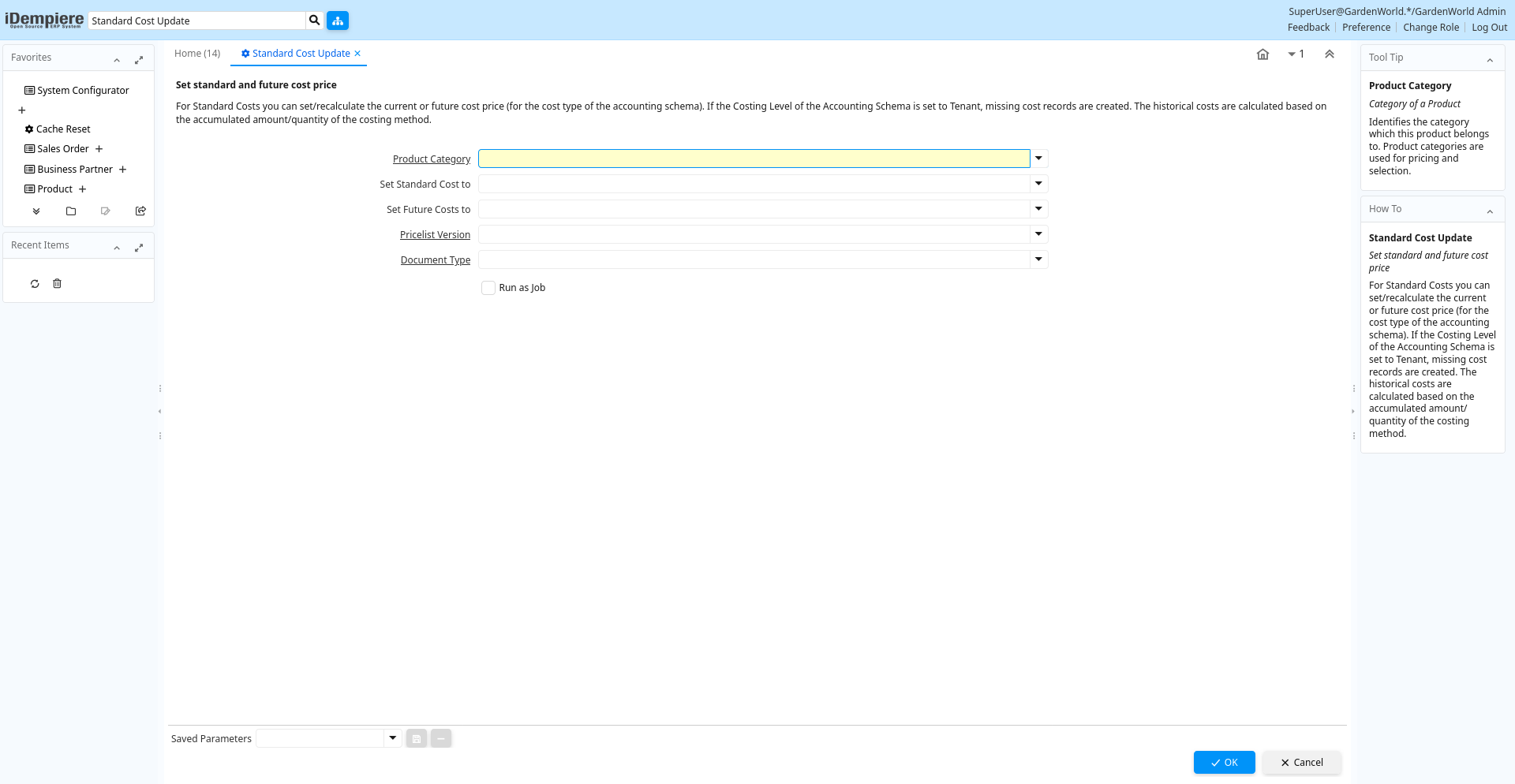Click the trash icon in Recent Items

click(57, 284)
